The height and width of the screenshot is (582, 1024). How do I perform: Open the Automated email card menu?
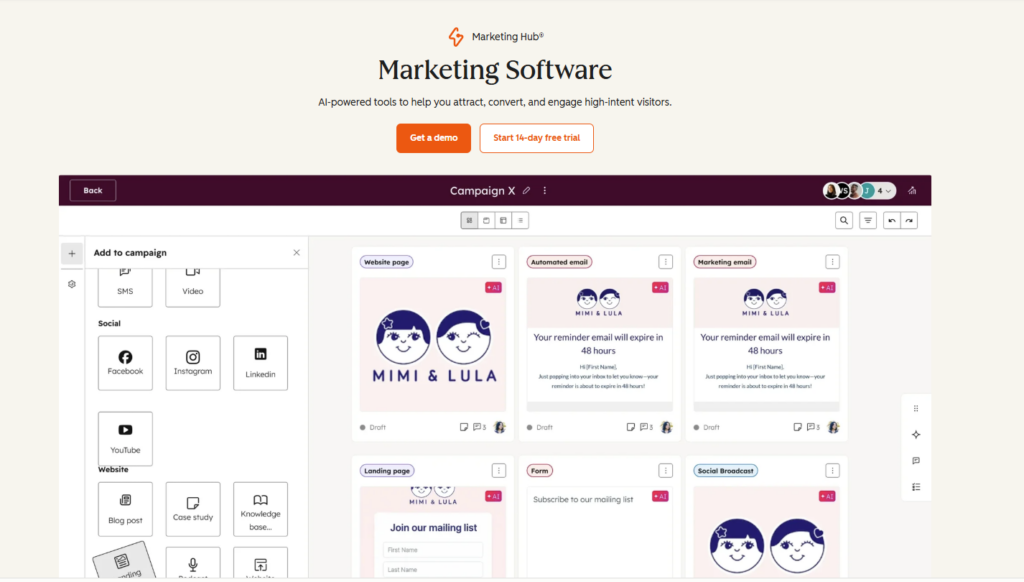pyautogui.click(x=666, y=261)
